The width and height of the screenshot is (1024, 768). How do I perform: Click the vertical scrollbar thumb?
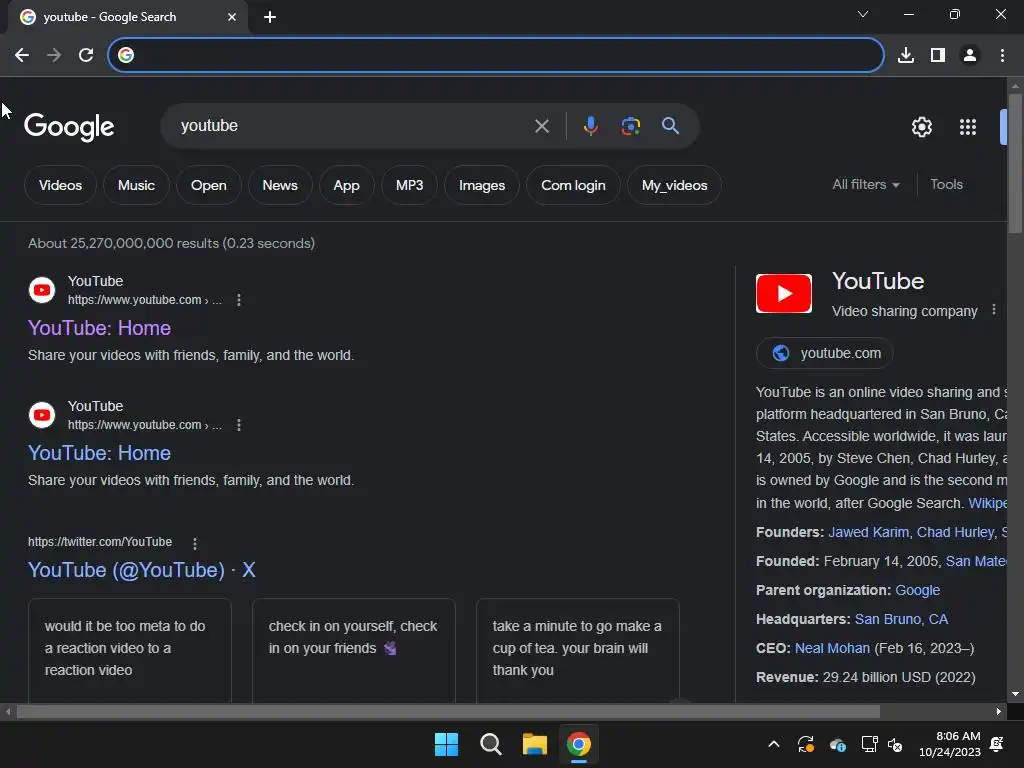pyautogui.click(x=1015, y=163)
